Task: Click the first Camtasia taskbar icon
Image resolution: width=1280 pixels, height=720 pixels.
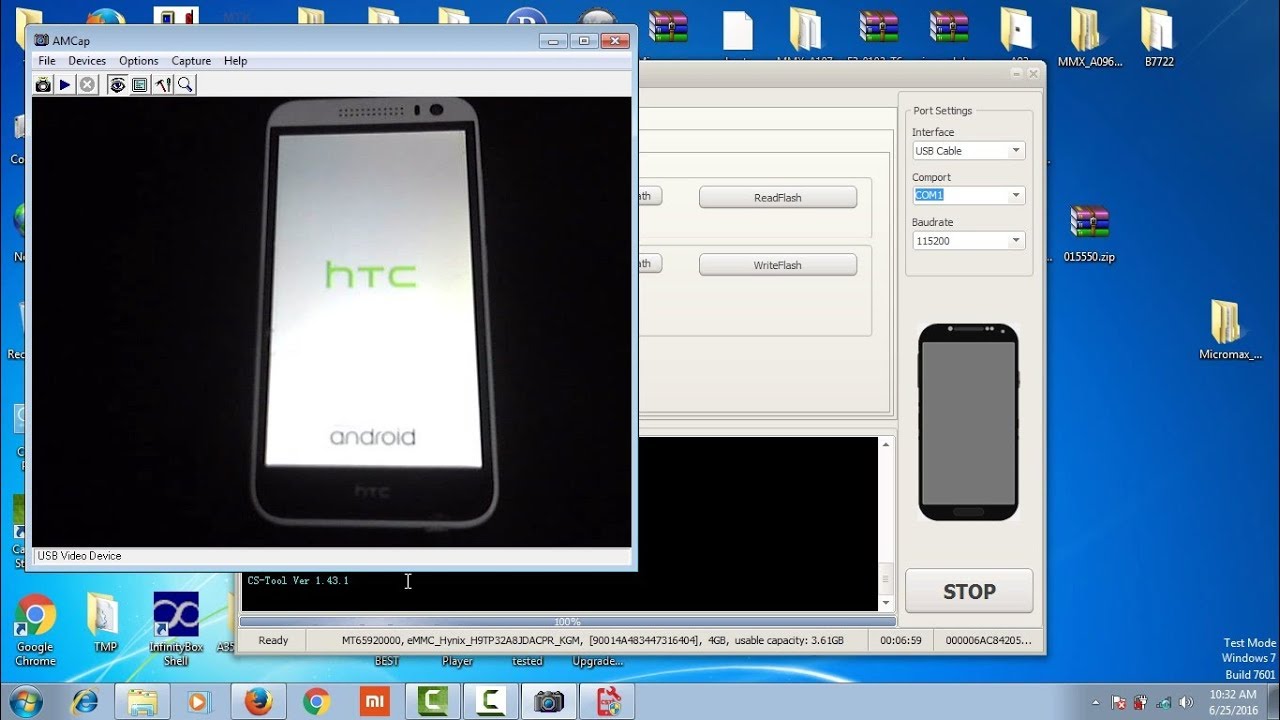Action: click(432, 702)
